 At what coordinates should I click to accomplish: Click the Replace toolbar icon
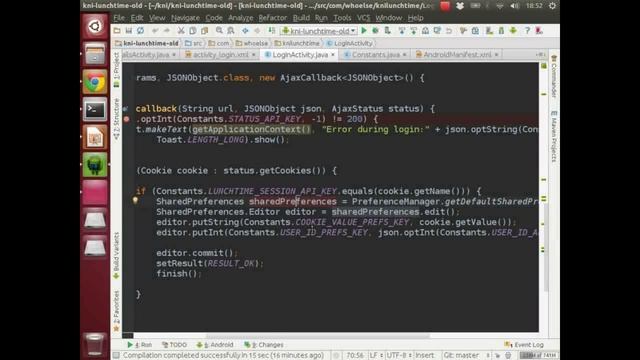coord(231,31)
